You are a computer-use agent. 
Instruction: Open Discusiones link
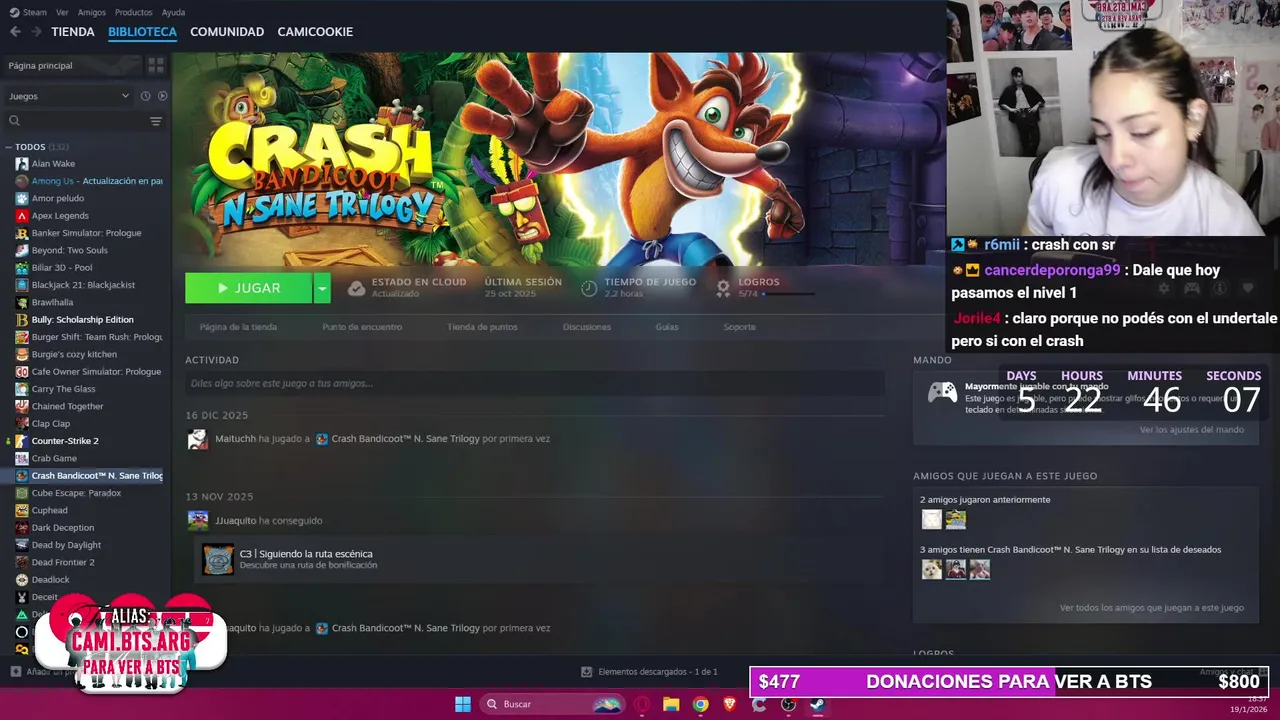[587, 327]
